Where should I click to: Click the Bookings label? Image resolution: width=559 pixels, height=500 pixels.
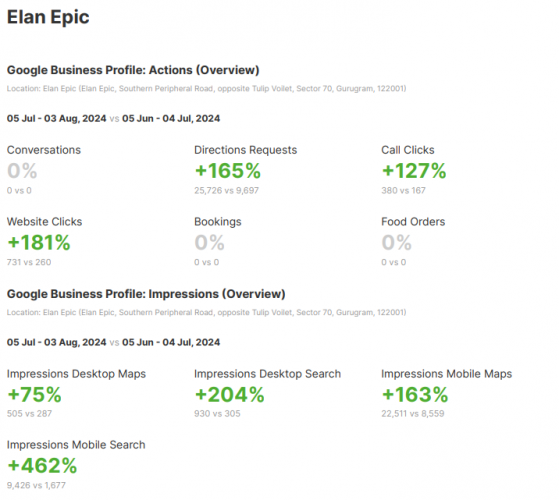tap(218, 222)
